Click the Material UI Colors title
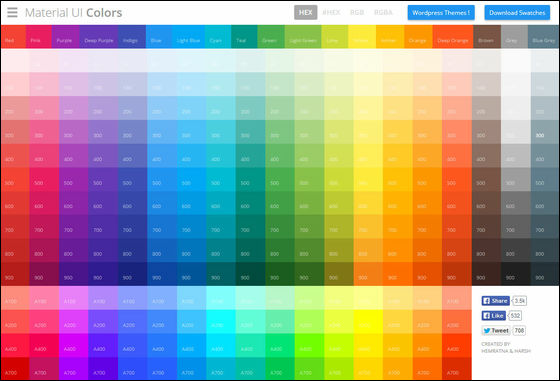Screen dimensions: 560x381 pos(74,12)
